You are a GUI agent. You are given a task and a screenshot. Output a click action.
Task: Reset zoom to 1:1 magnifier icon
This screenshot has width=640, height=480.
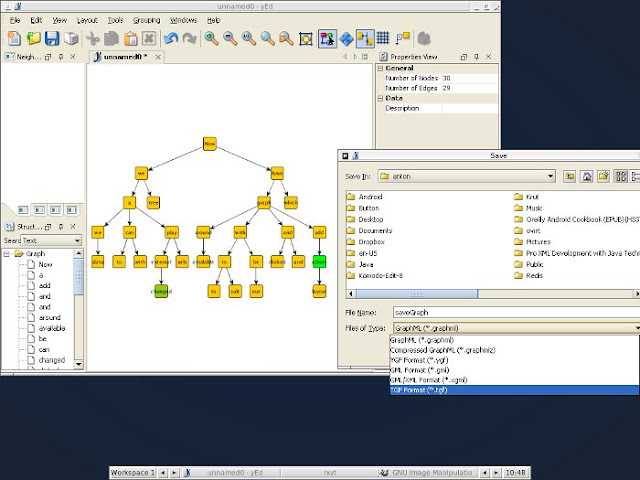(x=249, y=39)
